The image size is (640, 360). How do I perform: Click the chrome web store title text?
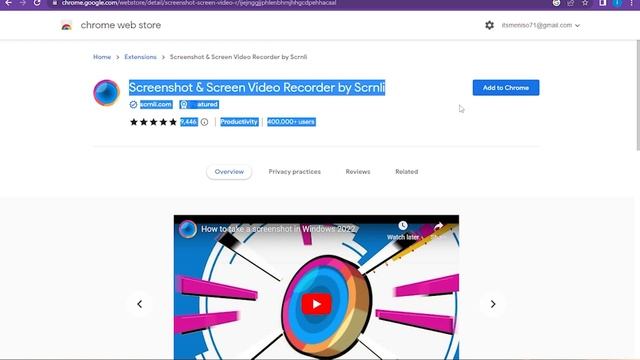point(121,25)
